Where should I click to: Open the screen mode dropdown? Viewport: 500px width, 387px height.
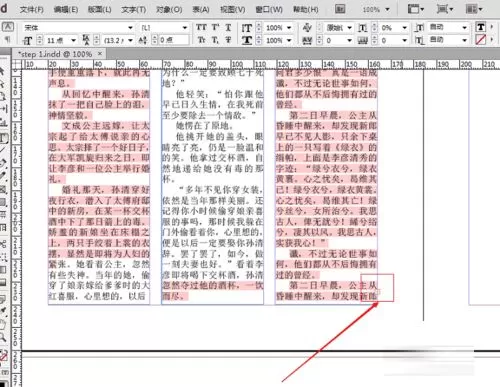click(445, 9)
